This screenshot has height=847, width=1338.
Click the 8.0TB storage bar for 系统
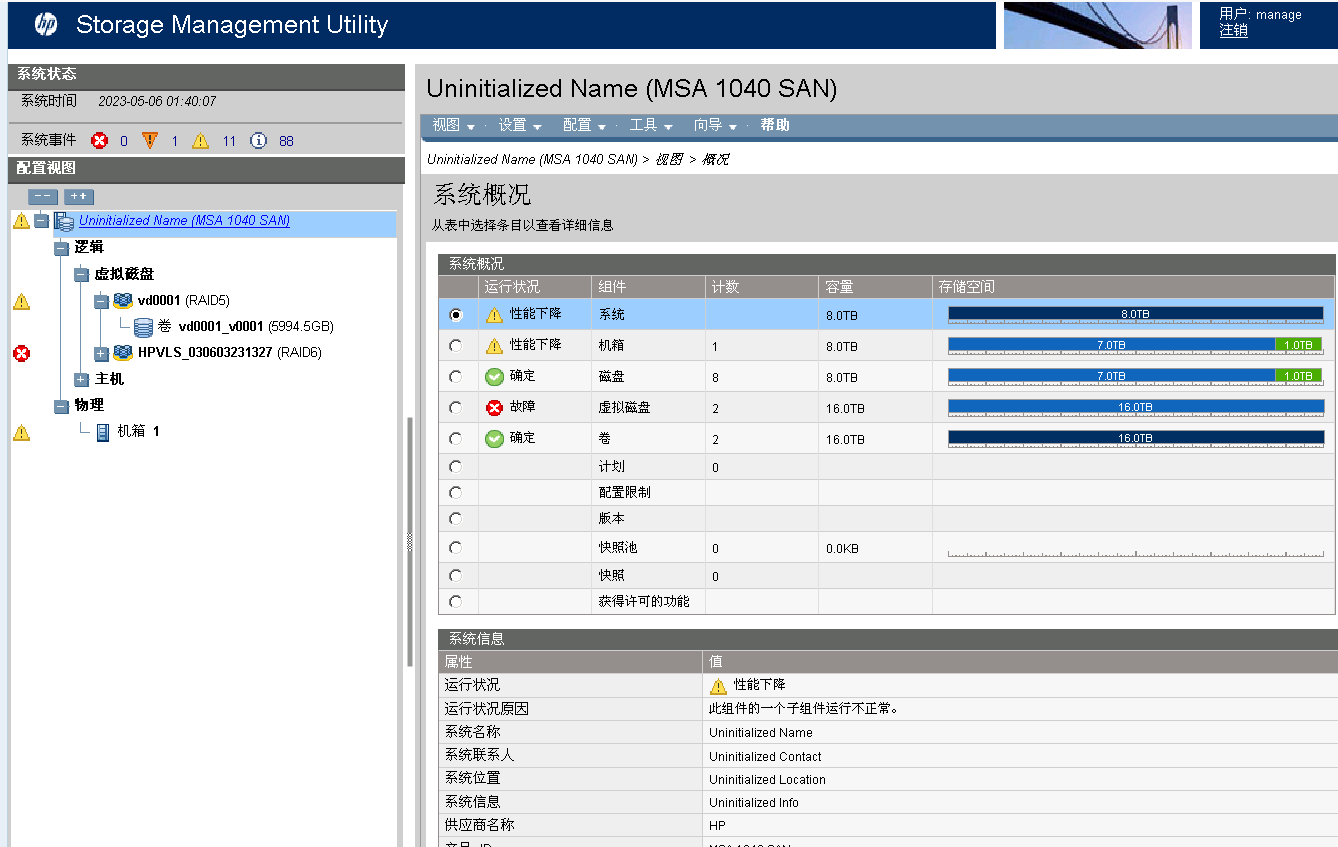click(1135, 315)
